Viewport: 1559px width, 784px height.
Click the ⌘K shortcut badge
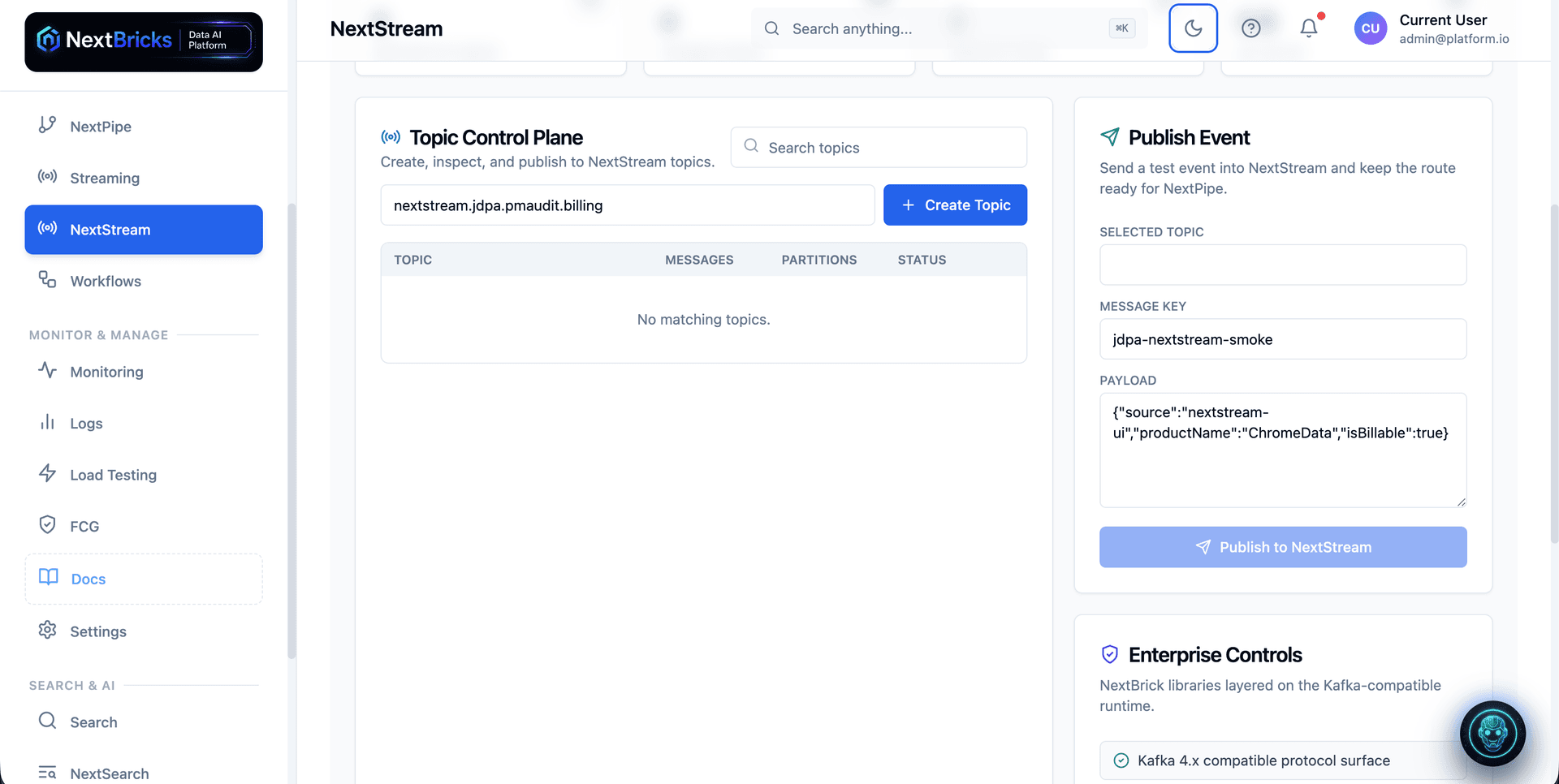[1122, 28]
